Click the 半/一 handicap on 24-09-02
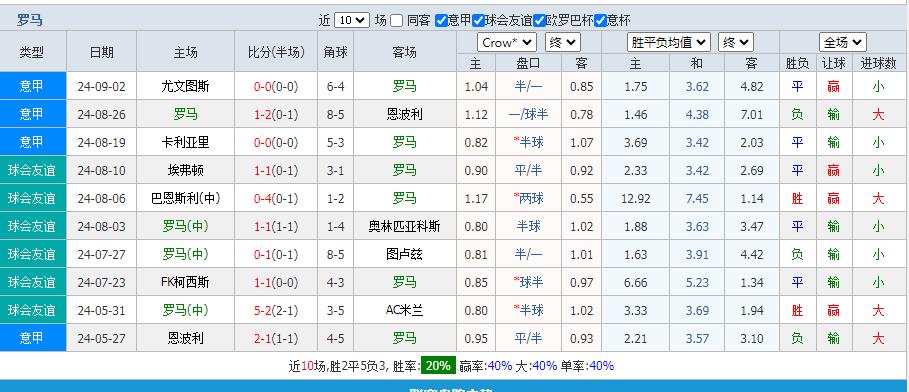The height and width of the screenshot is (392, 909). coord(528,86)
